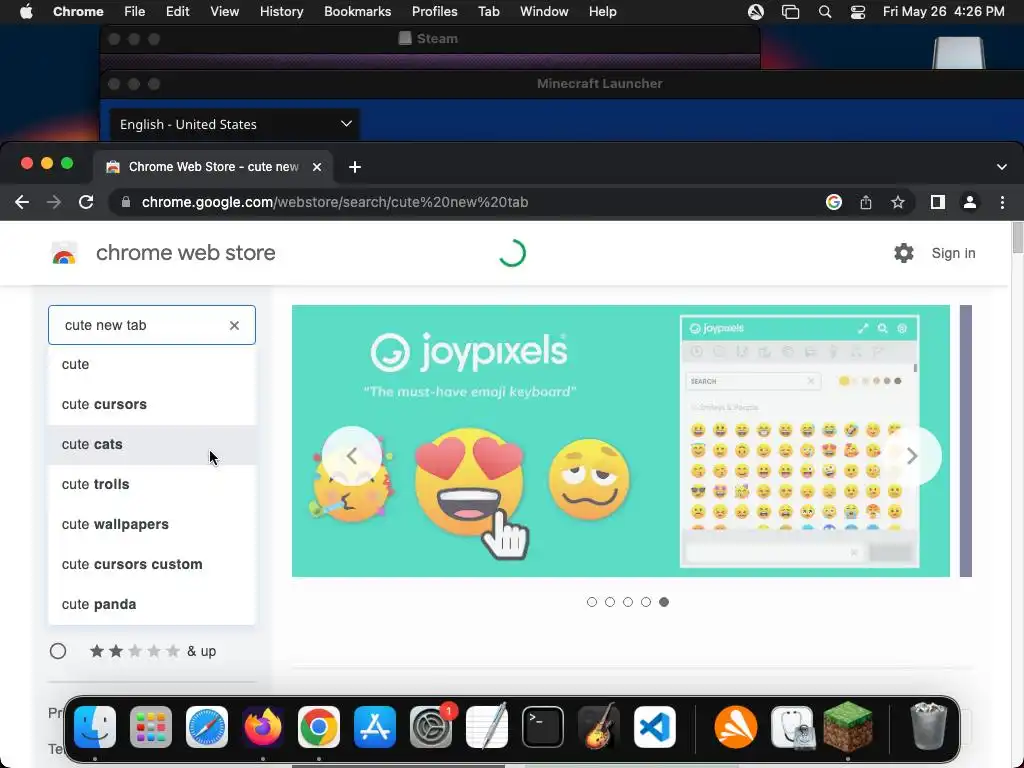Open the File menu
Viewport: 1024px width, 768px height.
[135, 12]
